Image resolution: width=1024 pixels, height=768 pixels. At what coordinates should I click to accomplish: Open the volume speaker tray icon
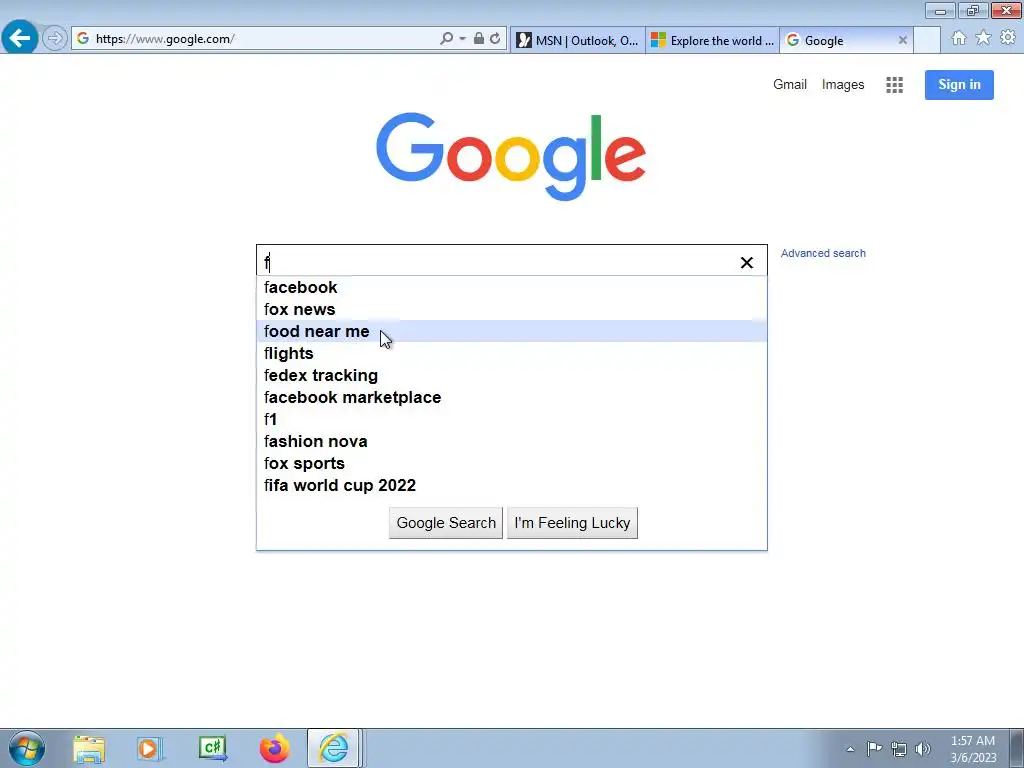[923, 749]
